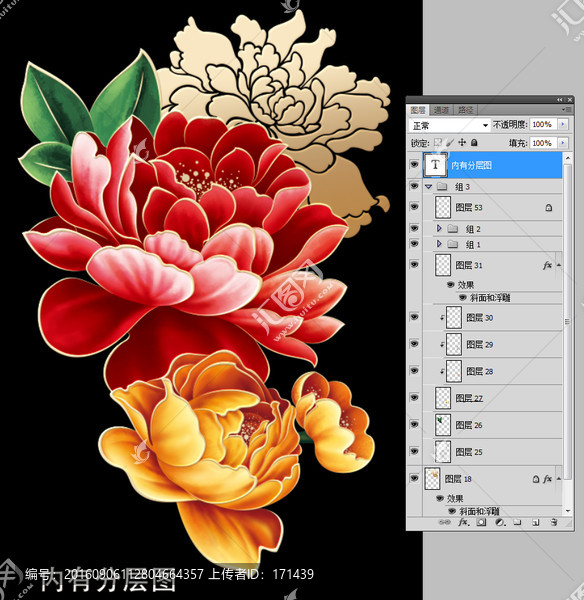Switch to the 图层 tab
584x600 pixels.
pos(418,110)
